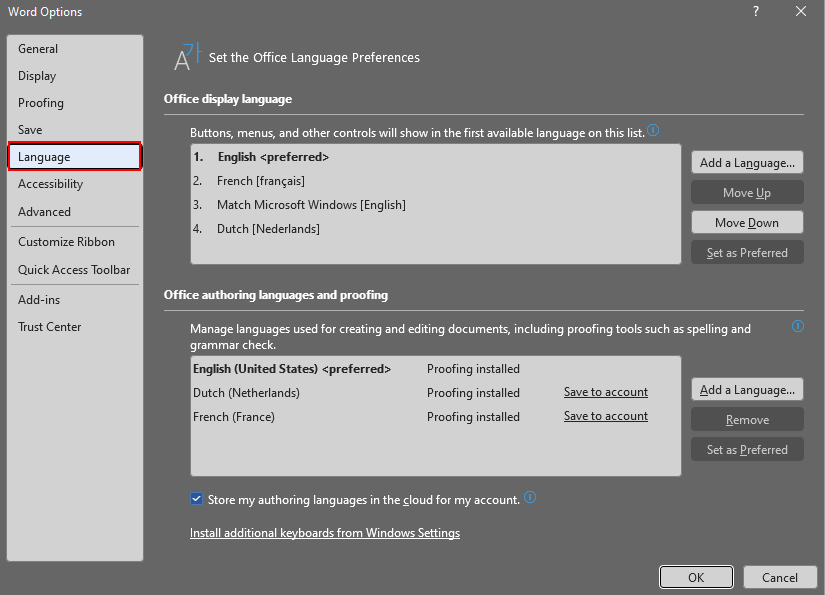The width and height of the screenshot is (825, 595).
Task: Click Set as Preferred for authoring language
Action: pos(747,450)
